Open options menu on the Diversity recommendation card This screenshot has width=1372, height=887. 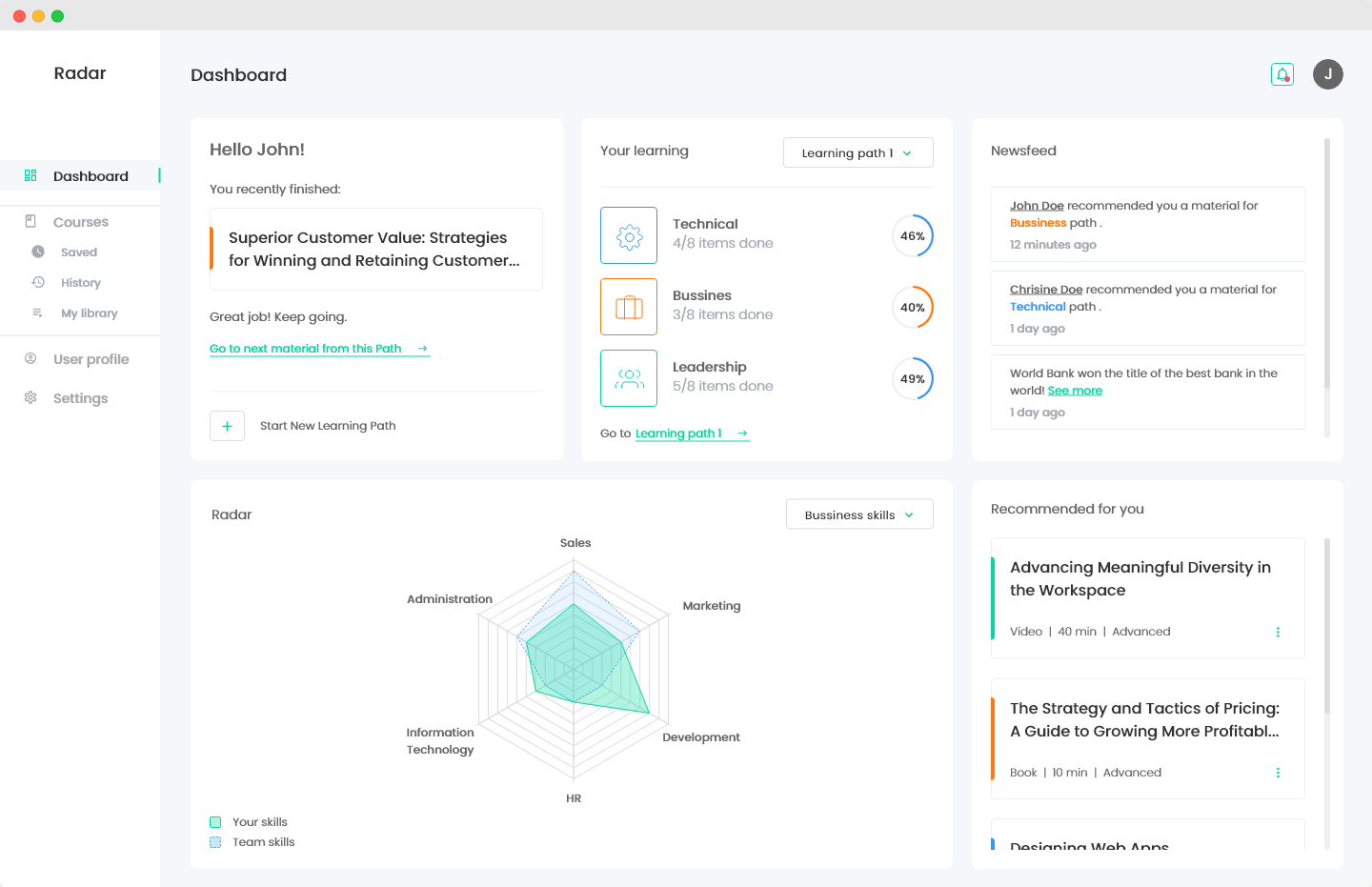1278,631
